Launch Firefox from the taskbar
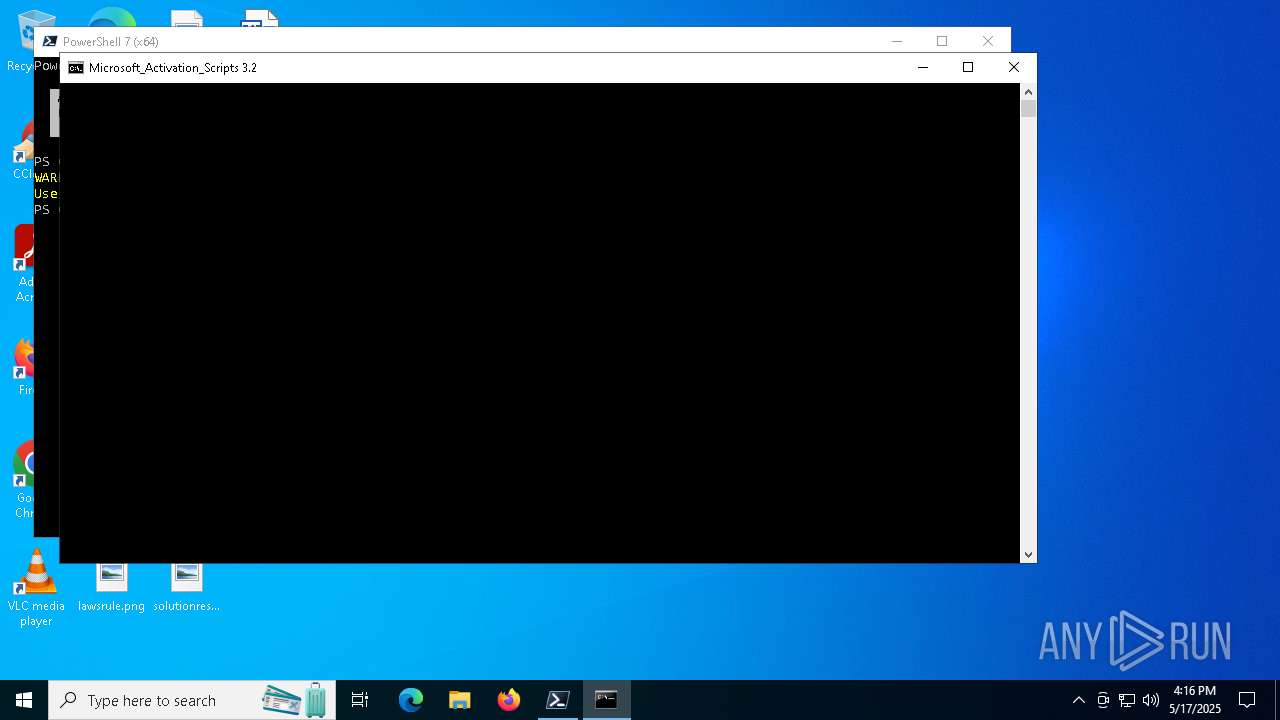The height and width of the screenshot is (720, 1280). tap(509, 700)
